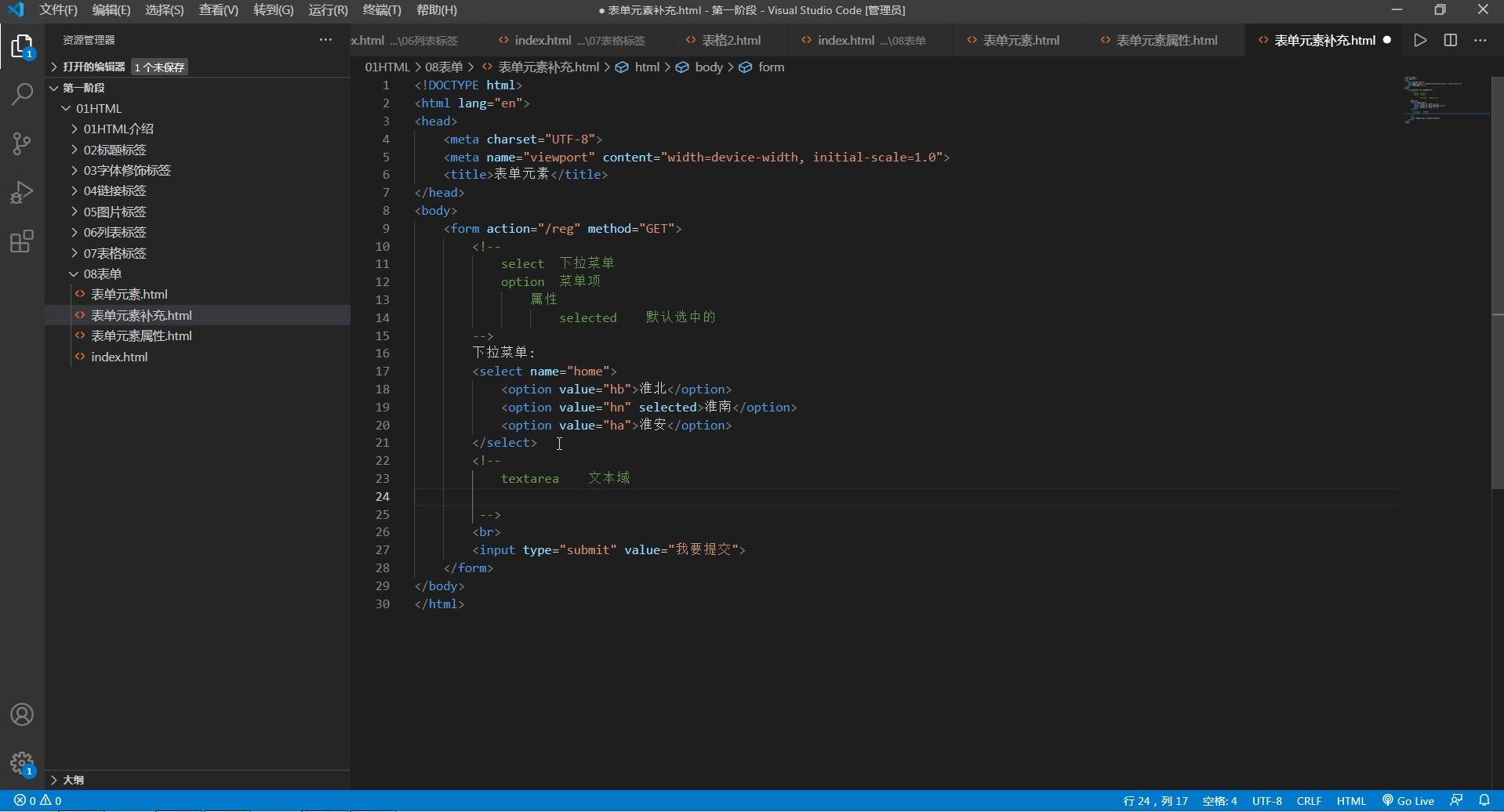Open the 运行(R) menu
The image size is (1504, 812).
pos(328,10)
